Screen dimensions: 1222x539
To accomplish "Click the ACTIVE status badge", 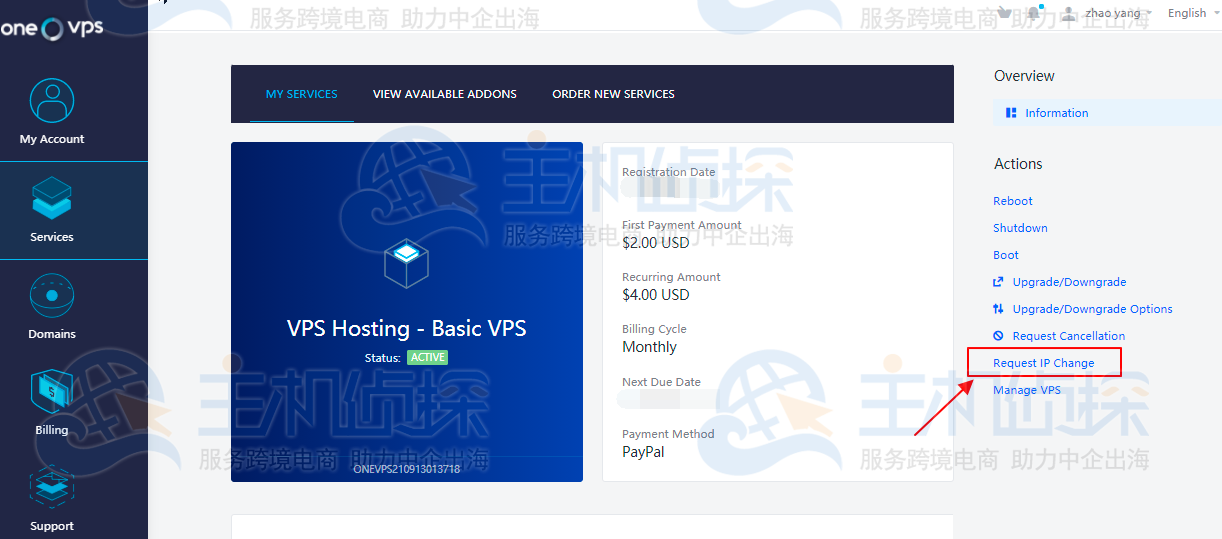I will click(x=427, y=357).
